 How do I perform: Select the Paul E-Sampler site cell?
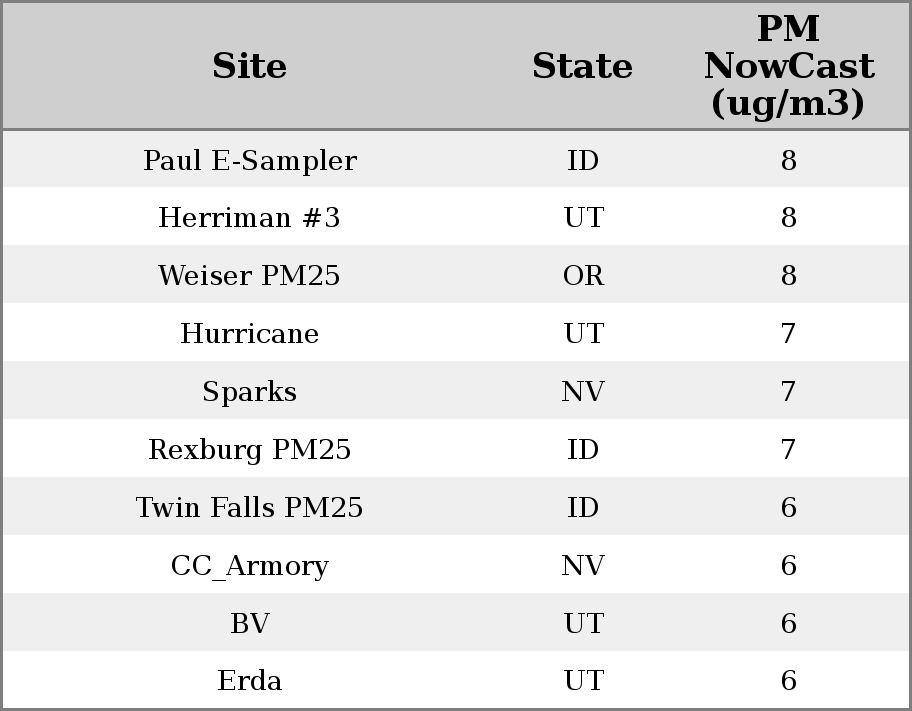(x=249, y=161)
